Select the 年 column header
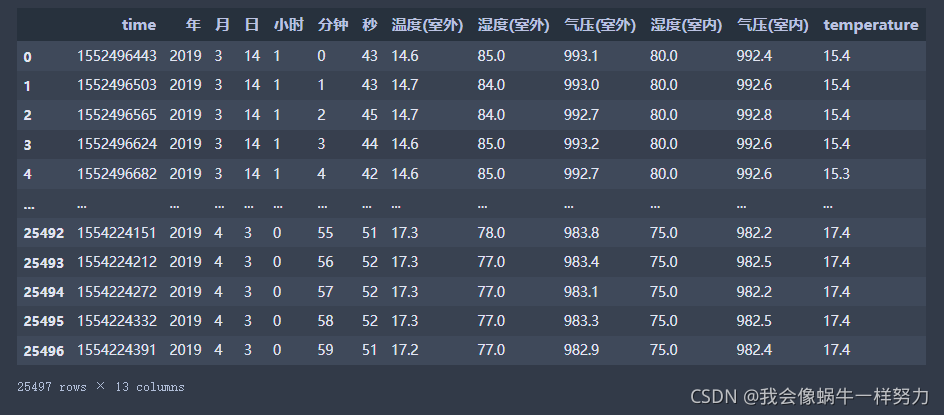This screenshot has height=415, width=944. pyautogui.click(x=193, y=25)
